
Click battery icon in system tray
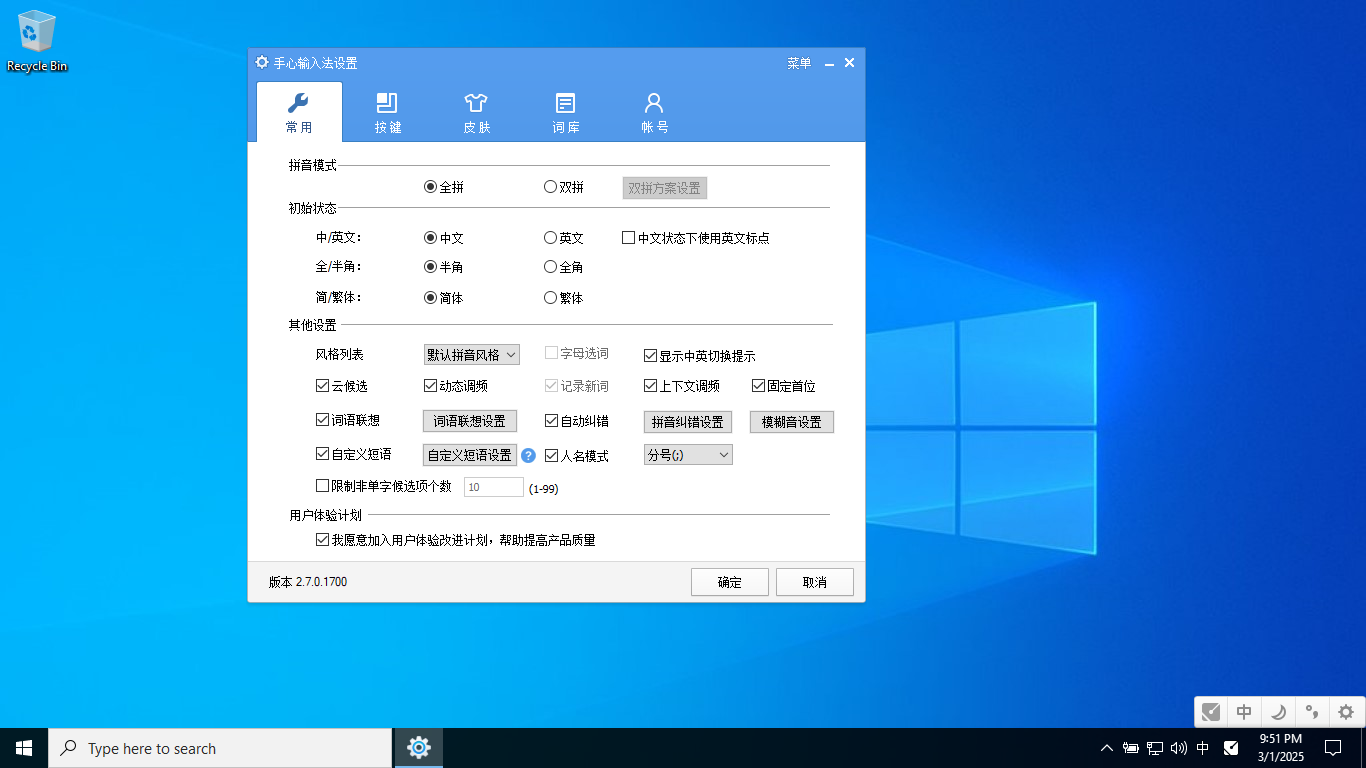click(1131, 748)
